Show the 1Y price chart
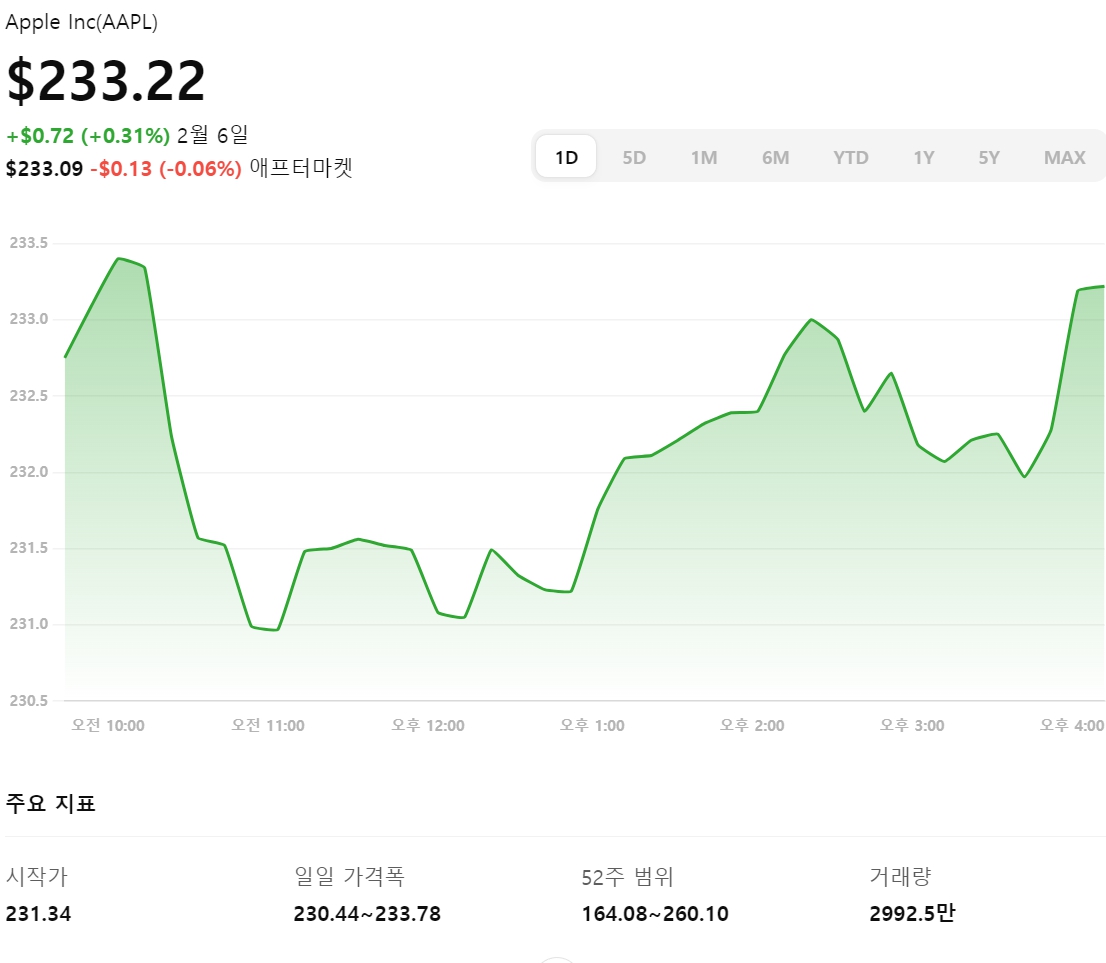1106x963 pixels. [924, 157]
